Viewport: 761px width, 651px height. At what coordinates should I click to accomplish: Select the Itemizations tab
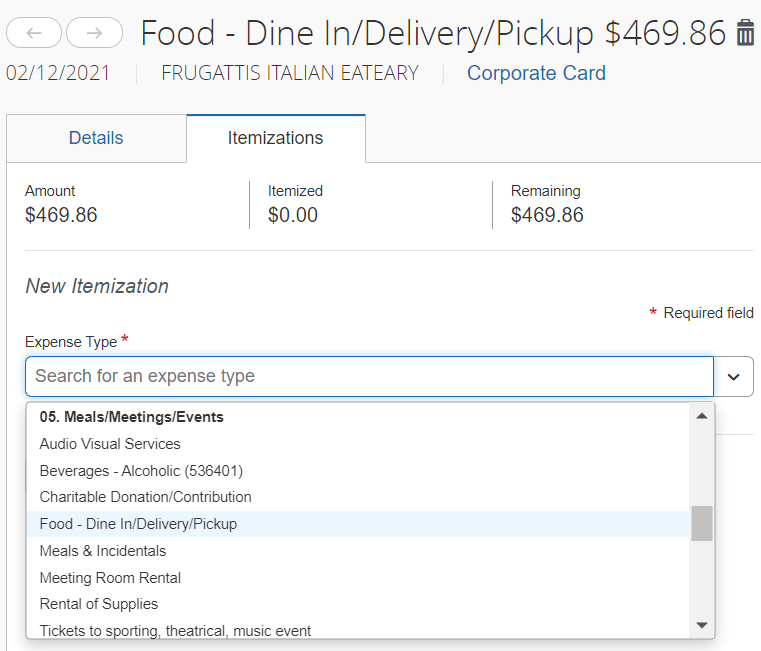275,138
